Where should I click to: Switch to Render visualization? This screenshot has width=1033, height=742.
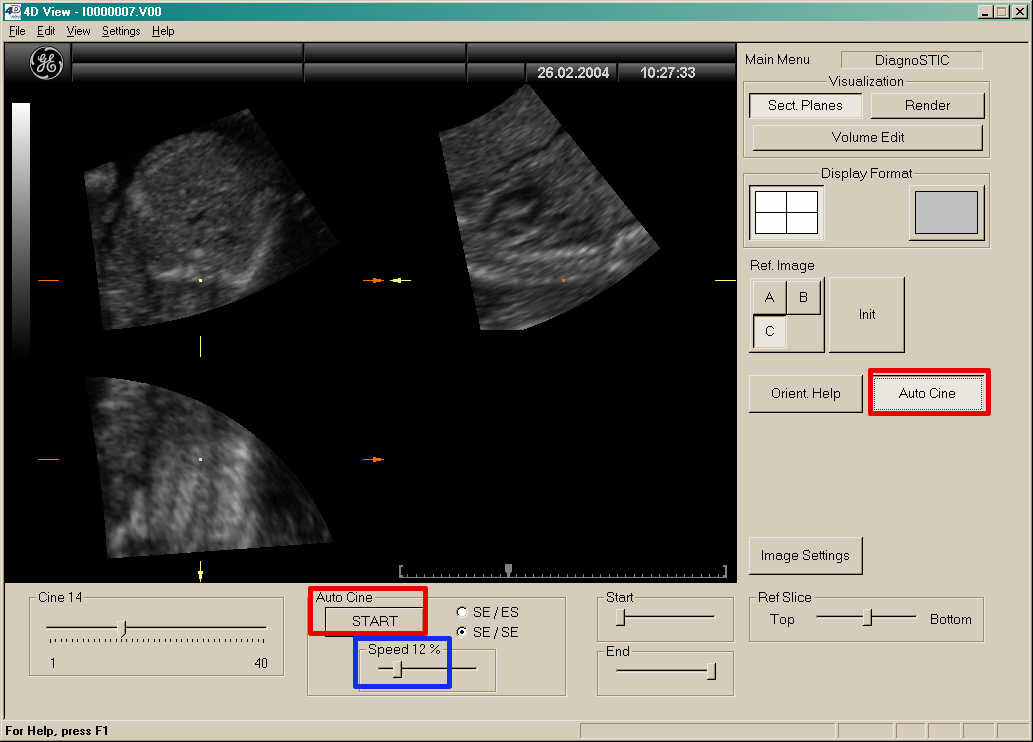[927, 105]
